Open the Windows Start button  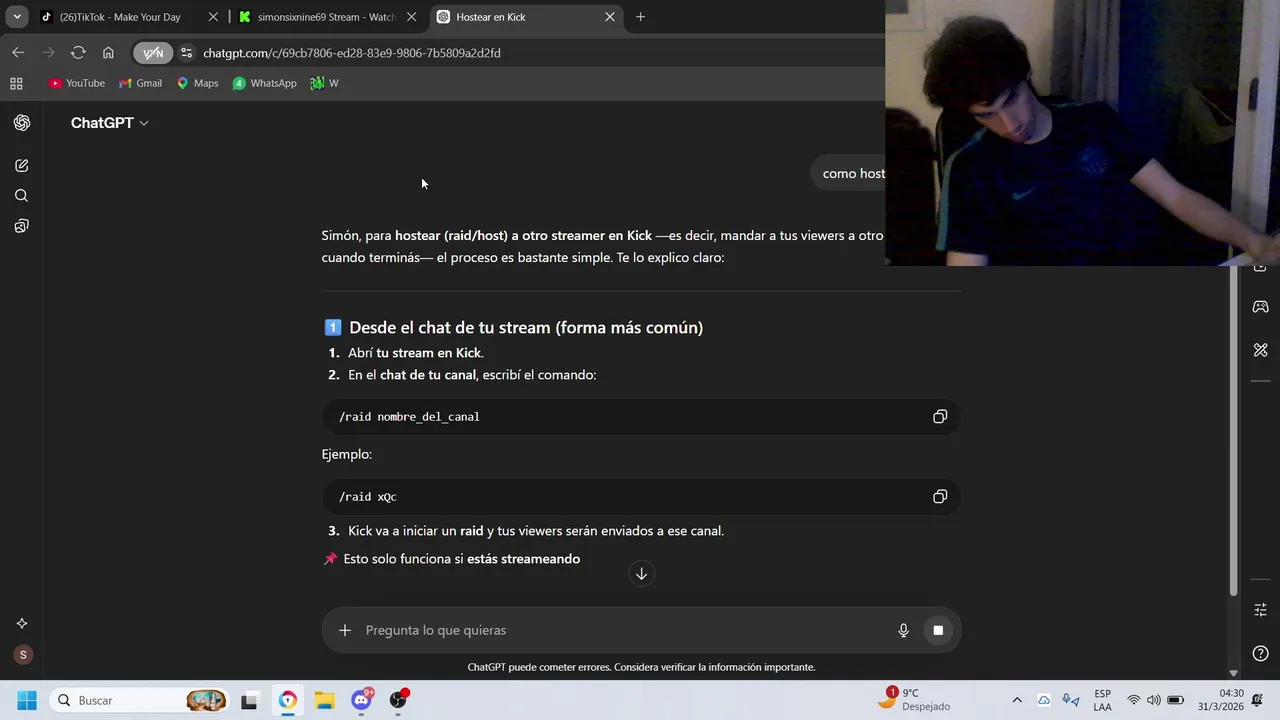click(27, 700)
